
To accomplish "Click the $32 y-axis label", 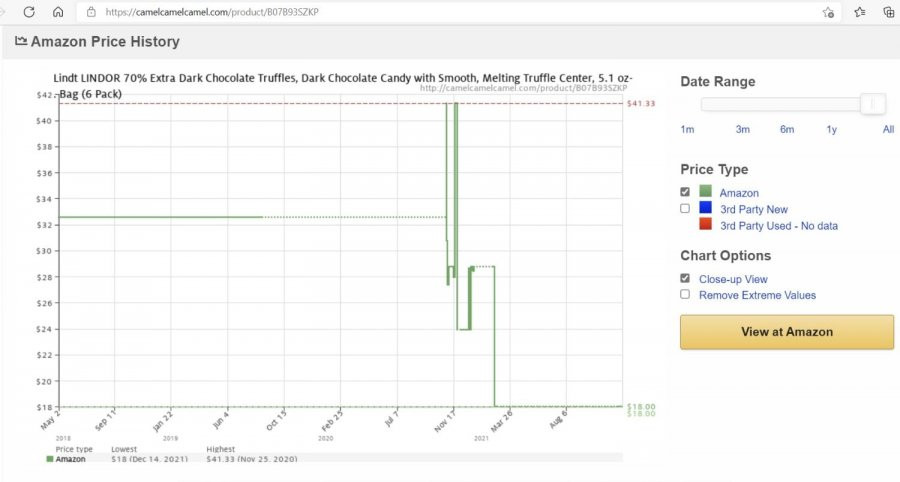I will coord(44,225).
